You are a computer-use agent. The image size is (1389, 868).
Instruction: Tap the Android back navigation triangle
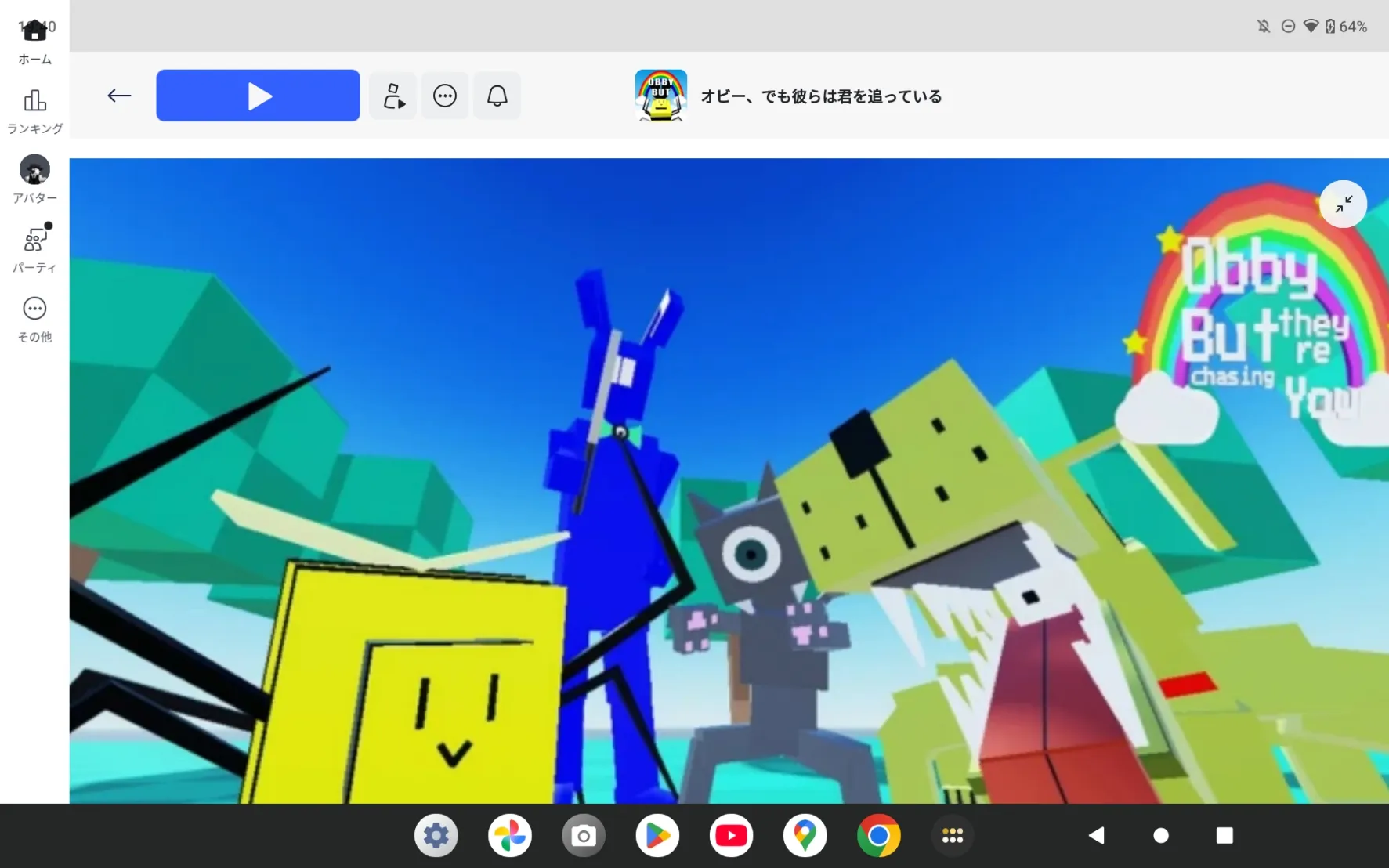point(1097,836)
